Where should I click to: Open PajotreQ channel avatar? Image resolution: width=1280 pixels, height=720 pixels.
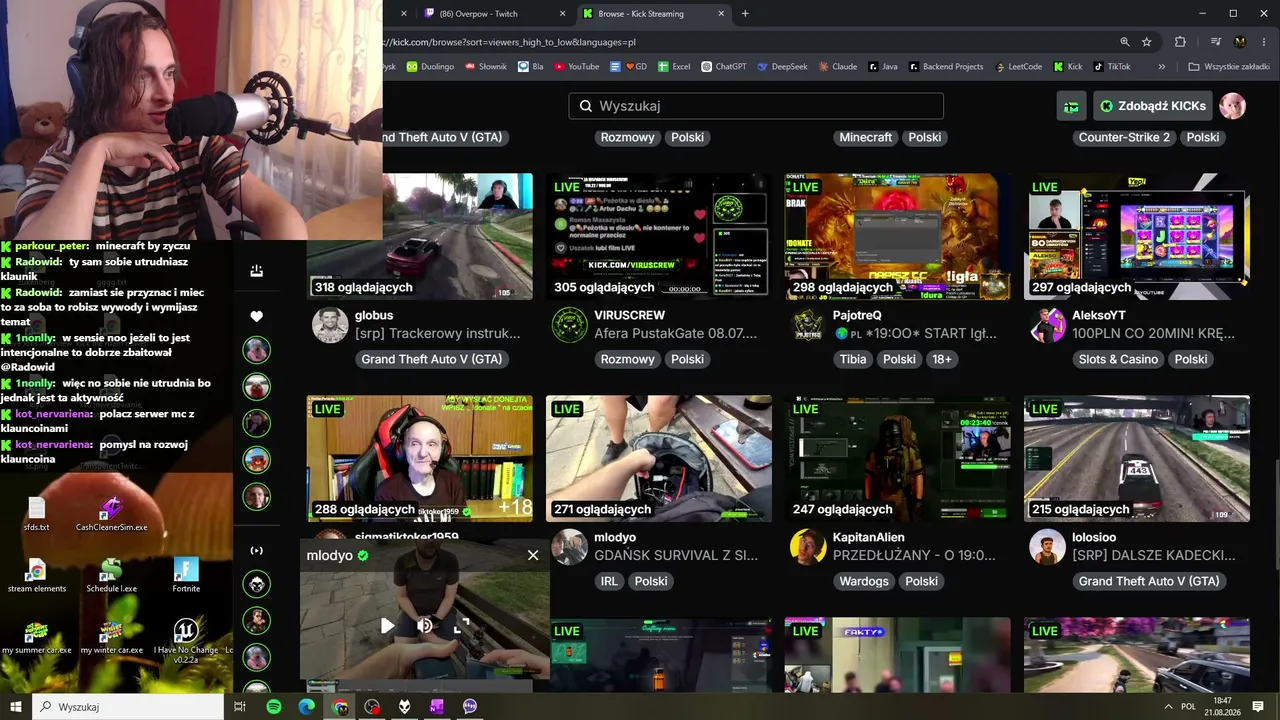(808, 325)
